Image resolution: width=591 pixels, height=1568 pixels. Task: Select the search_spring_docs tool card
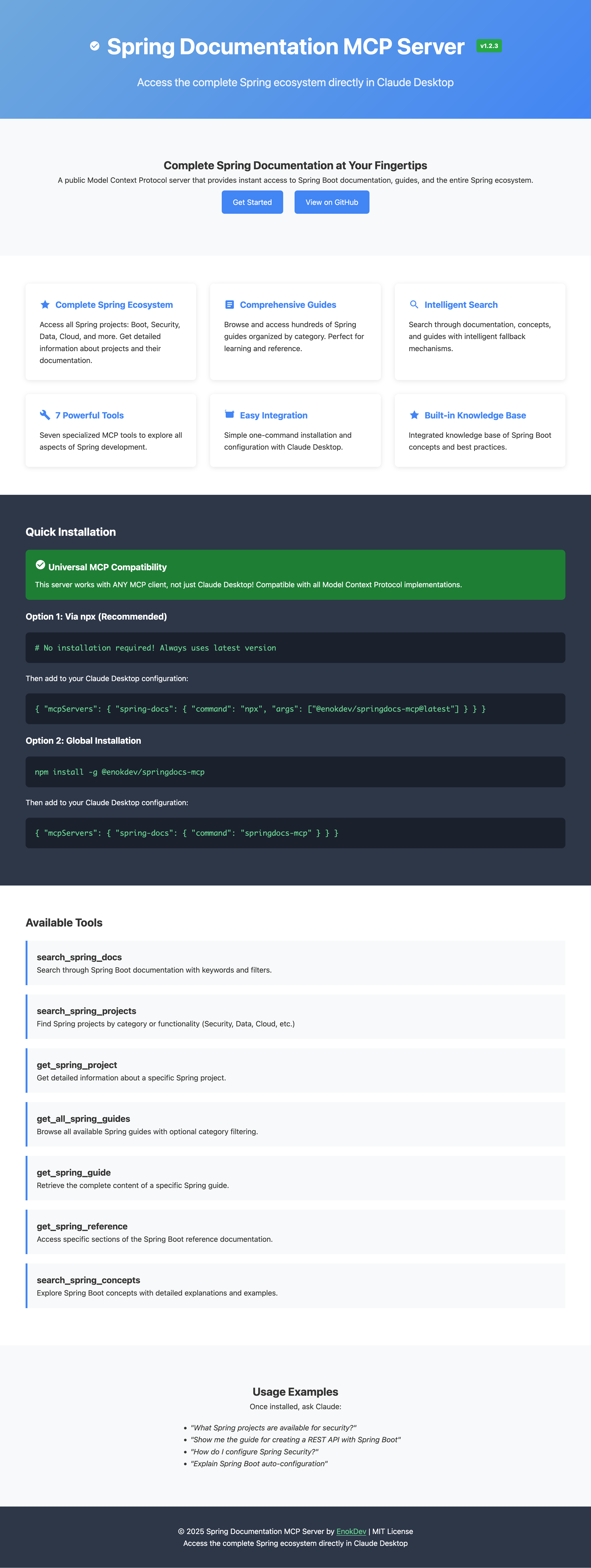(x=295, y=964)
